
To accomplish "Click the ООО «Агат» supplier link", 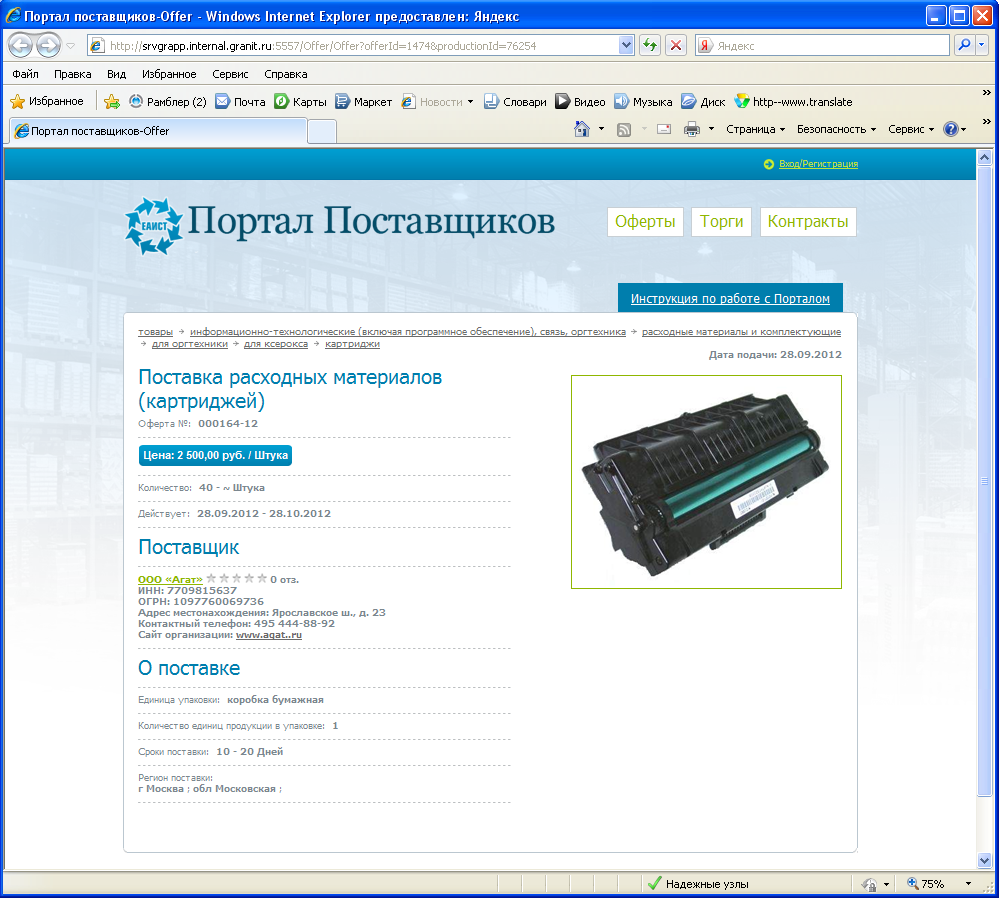I will click(x=170, y=579).
